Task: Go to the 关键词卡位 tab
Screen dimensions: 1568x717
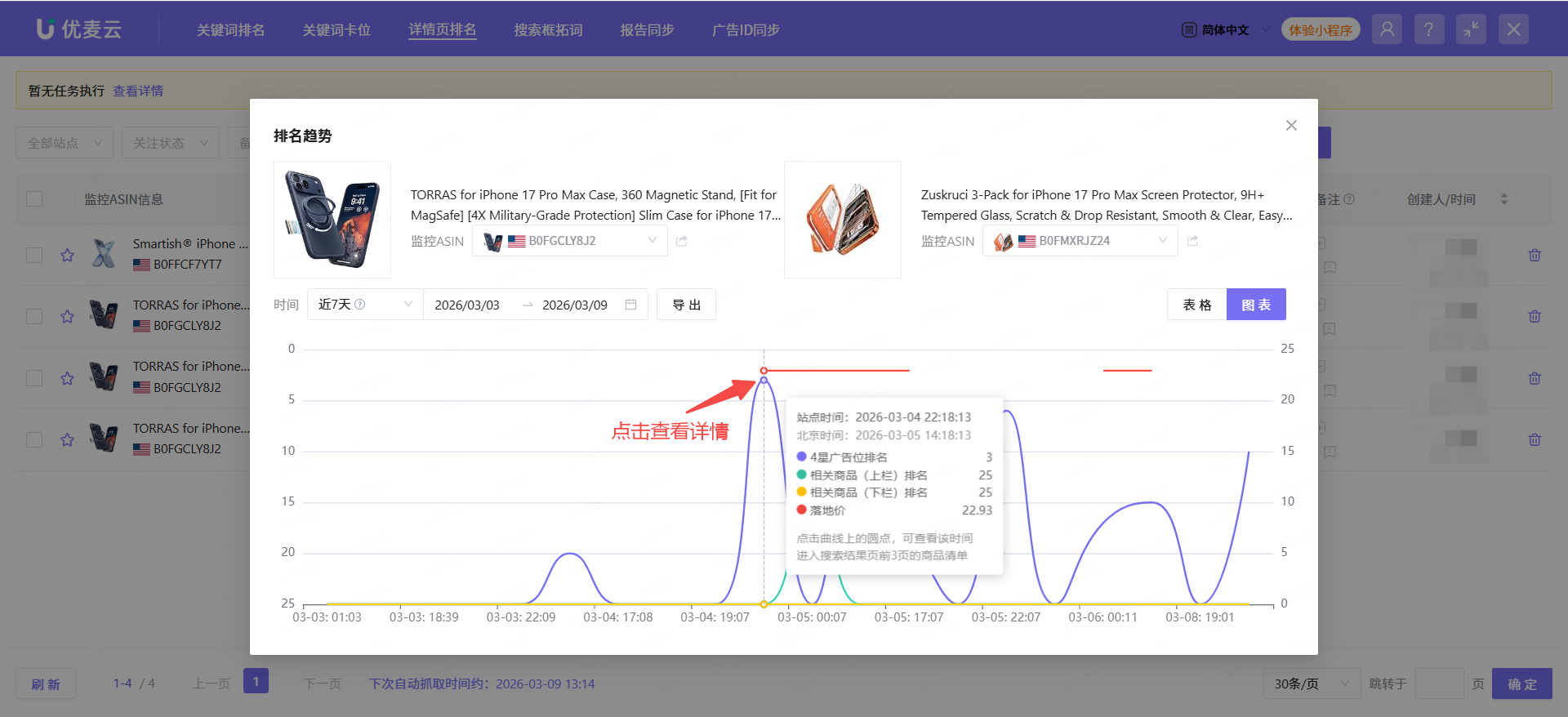Action: (x=336, y=29)
